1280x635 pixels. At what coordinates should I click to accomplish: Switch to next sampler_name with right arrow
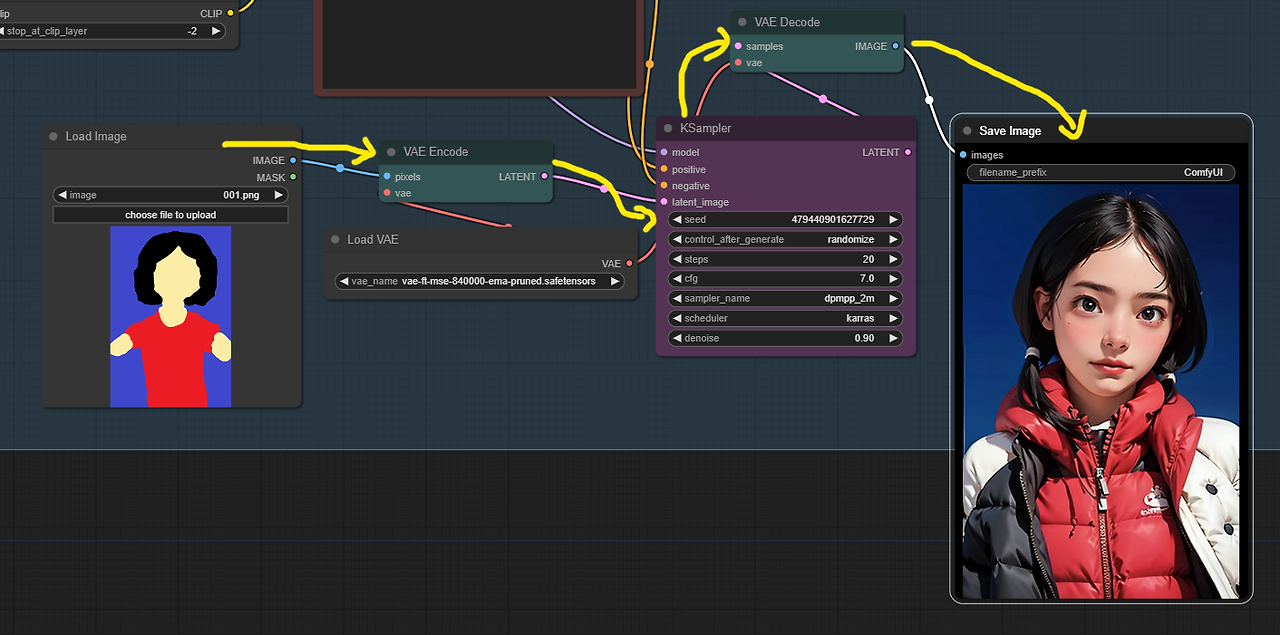click(893, 298)
